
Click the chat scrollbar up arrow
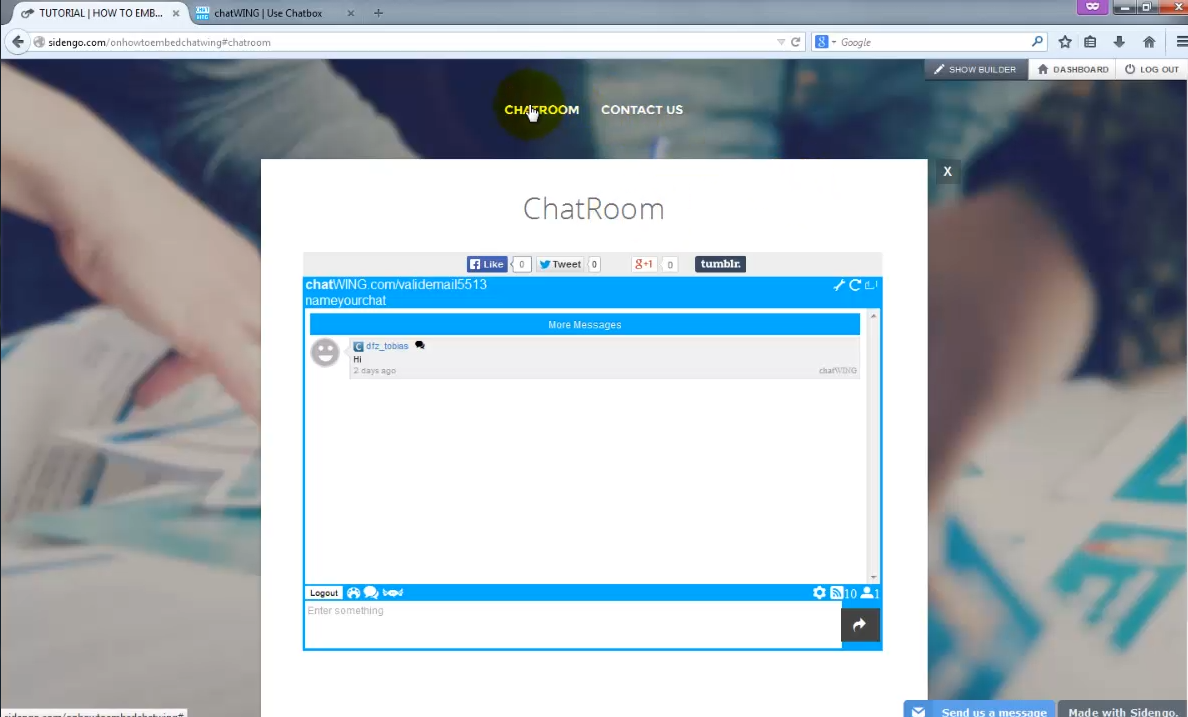point(874,315)
